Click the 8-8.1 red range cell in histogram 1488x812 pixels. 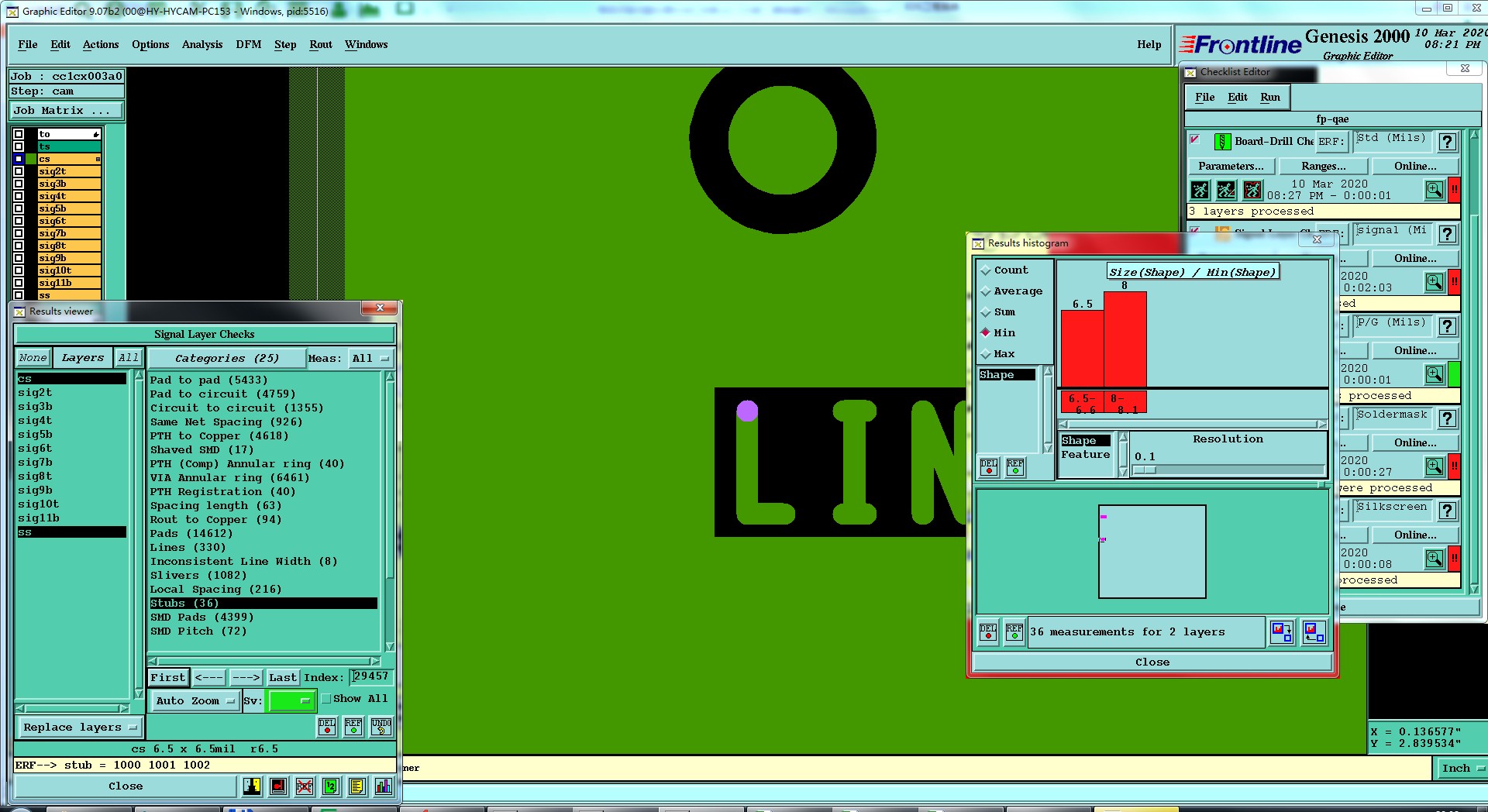1125,404
